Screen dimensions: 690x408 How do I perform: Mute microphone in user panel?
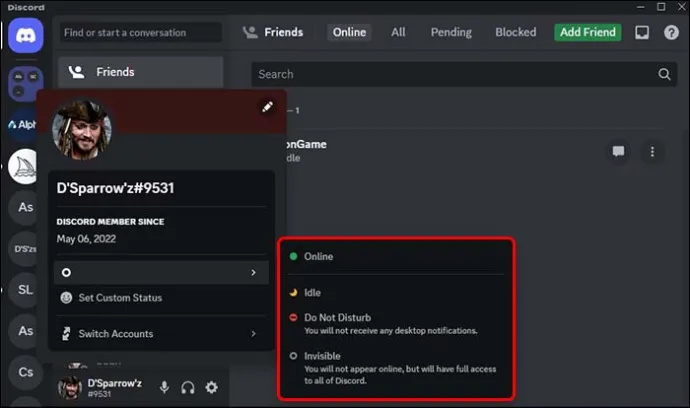[164, 387]
